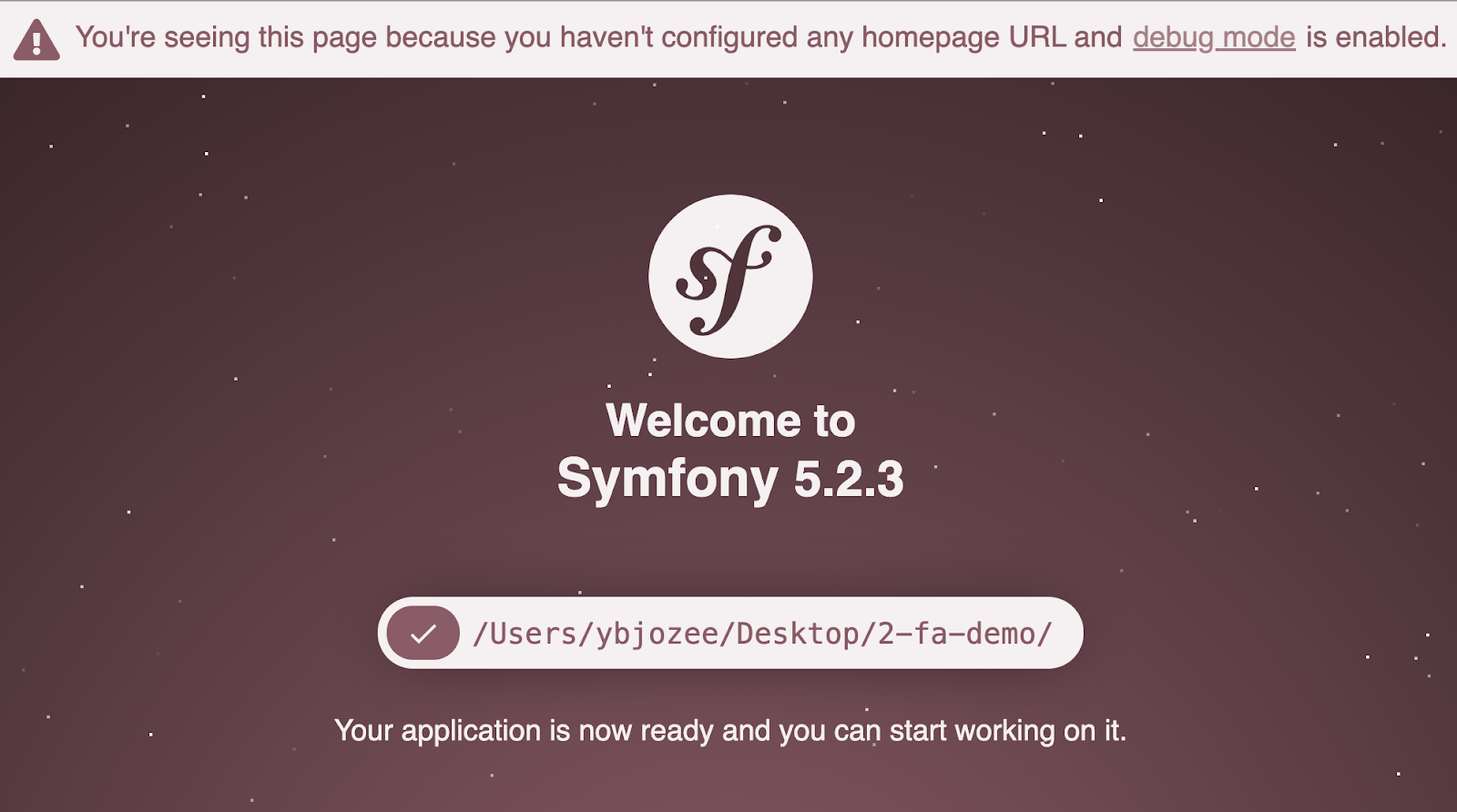Click the round Symfony sf logo
Viewport: 1457px width, 812px height.
[730, 276]
